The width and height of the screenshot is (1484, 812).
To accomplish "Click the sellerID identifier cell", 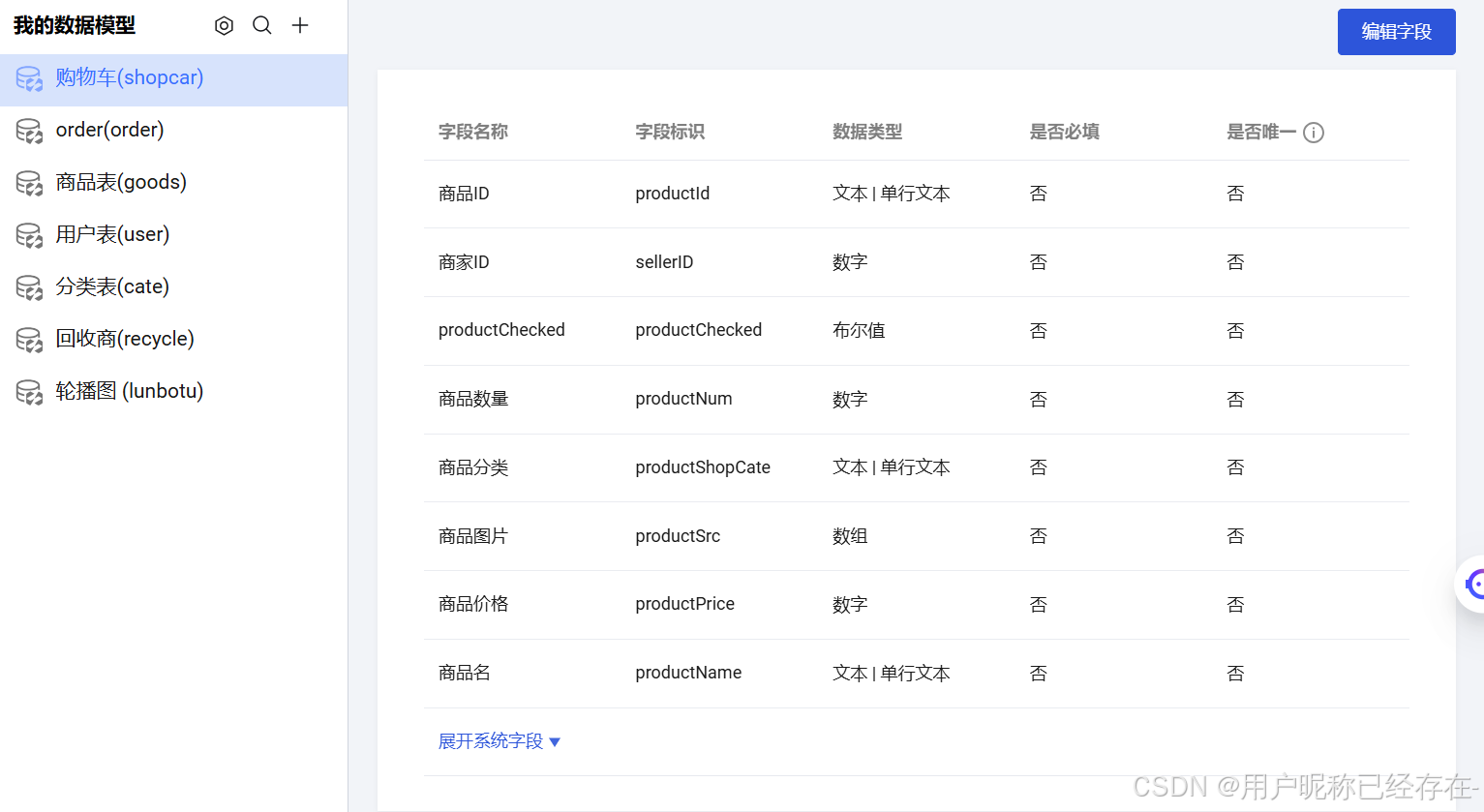I will (664, 262).
